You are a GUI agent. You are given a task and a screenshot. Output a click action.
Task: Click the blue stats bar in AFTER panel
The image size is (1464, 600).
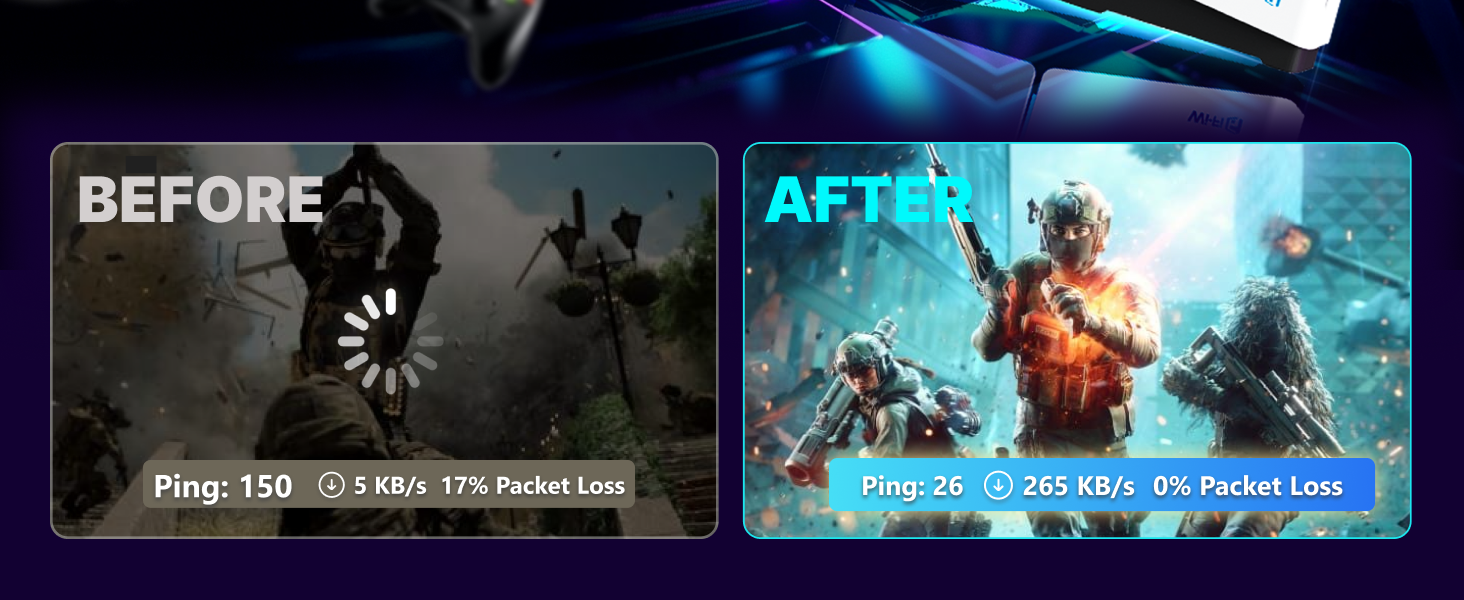click(1102, 485)
